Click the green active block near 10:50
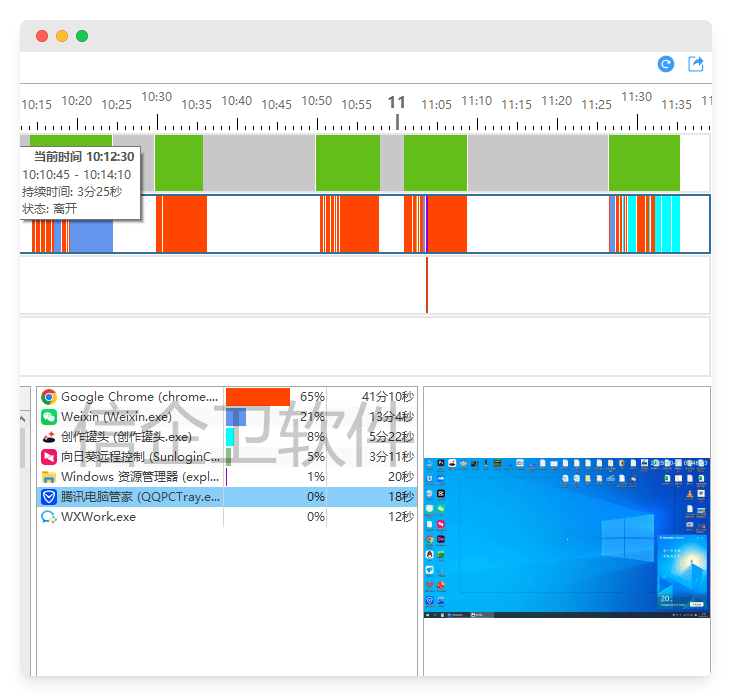Screen dimensions: 732x696 pos(347,163)
